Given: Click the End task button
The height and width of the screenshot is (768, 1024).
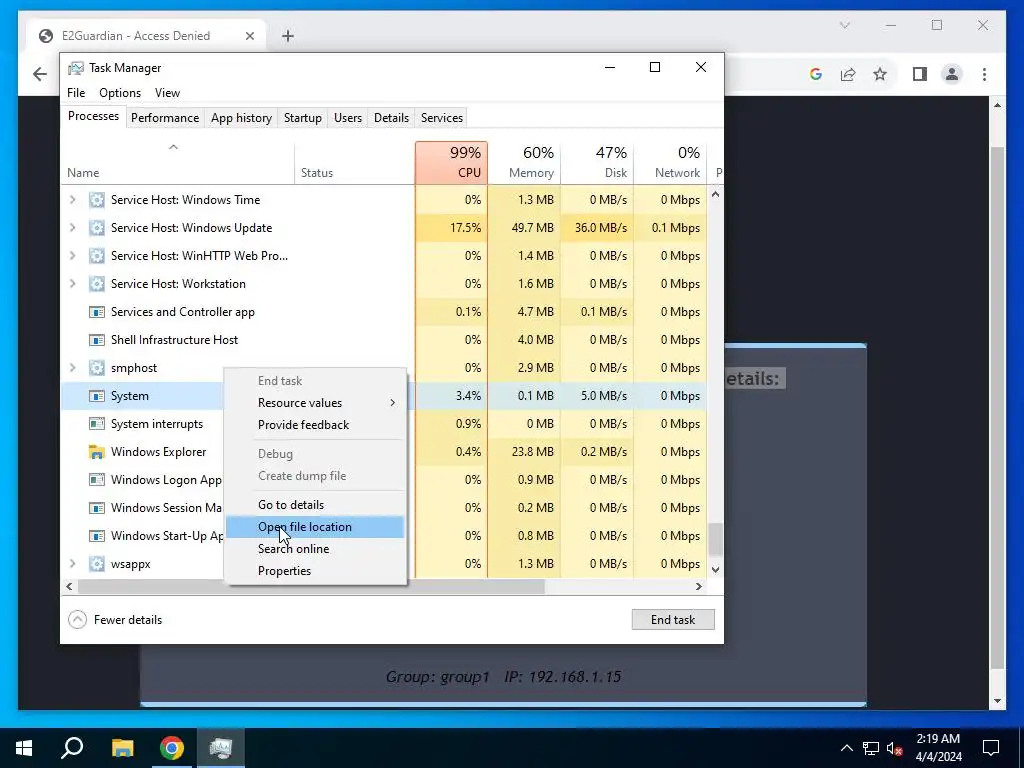Looking at the screenshot, I should pos(673,620).
